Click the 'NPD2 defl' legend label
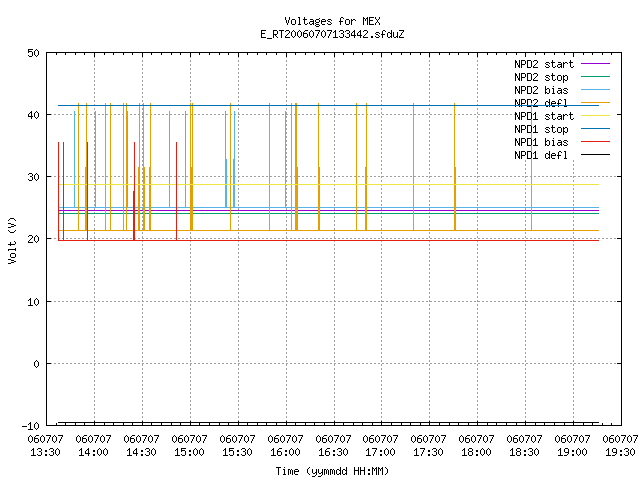 point(541,103)
